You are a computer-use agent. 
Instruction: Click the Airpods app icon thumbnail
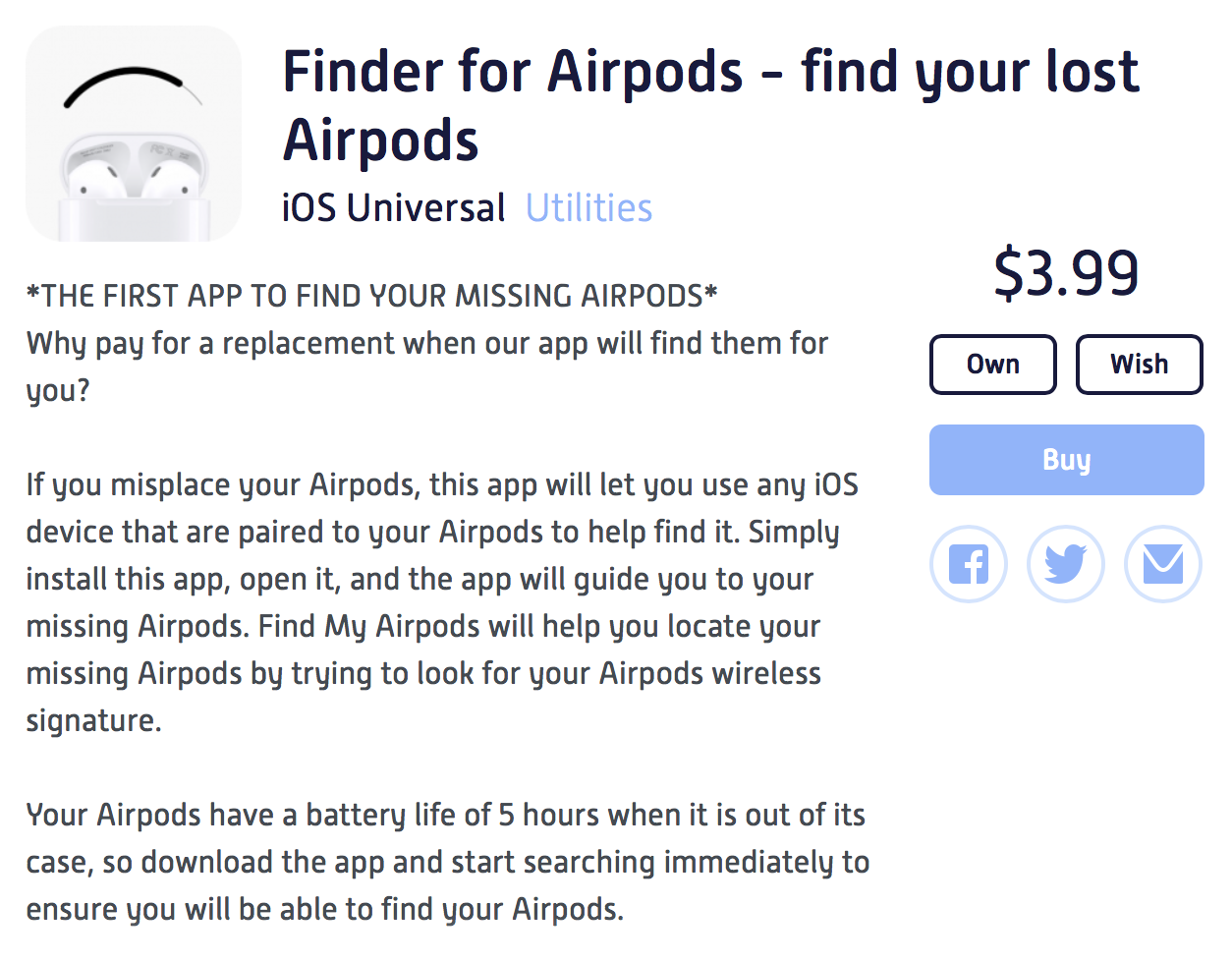pyautogui.click(x=134, y=134)
